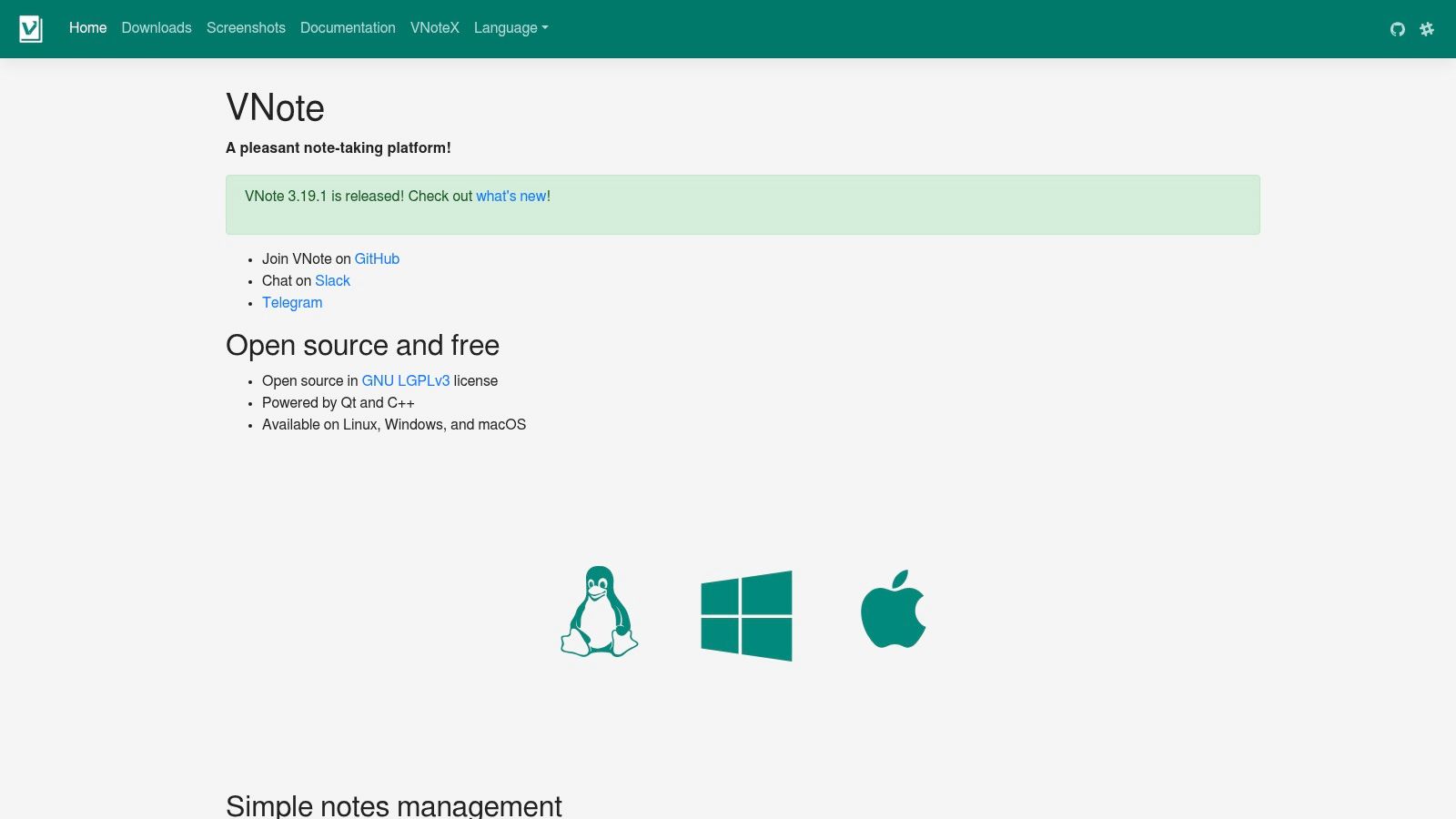Expand the Language dropdown menu
The height and width of the screenshot is (819, 1456).
pyautogui.click(x=511, y=28)
